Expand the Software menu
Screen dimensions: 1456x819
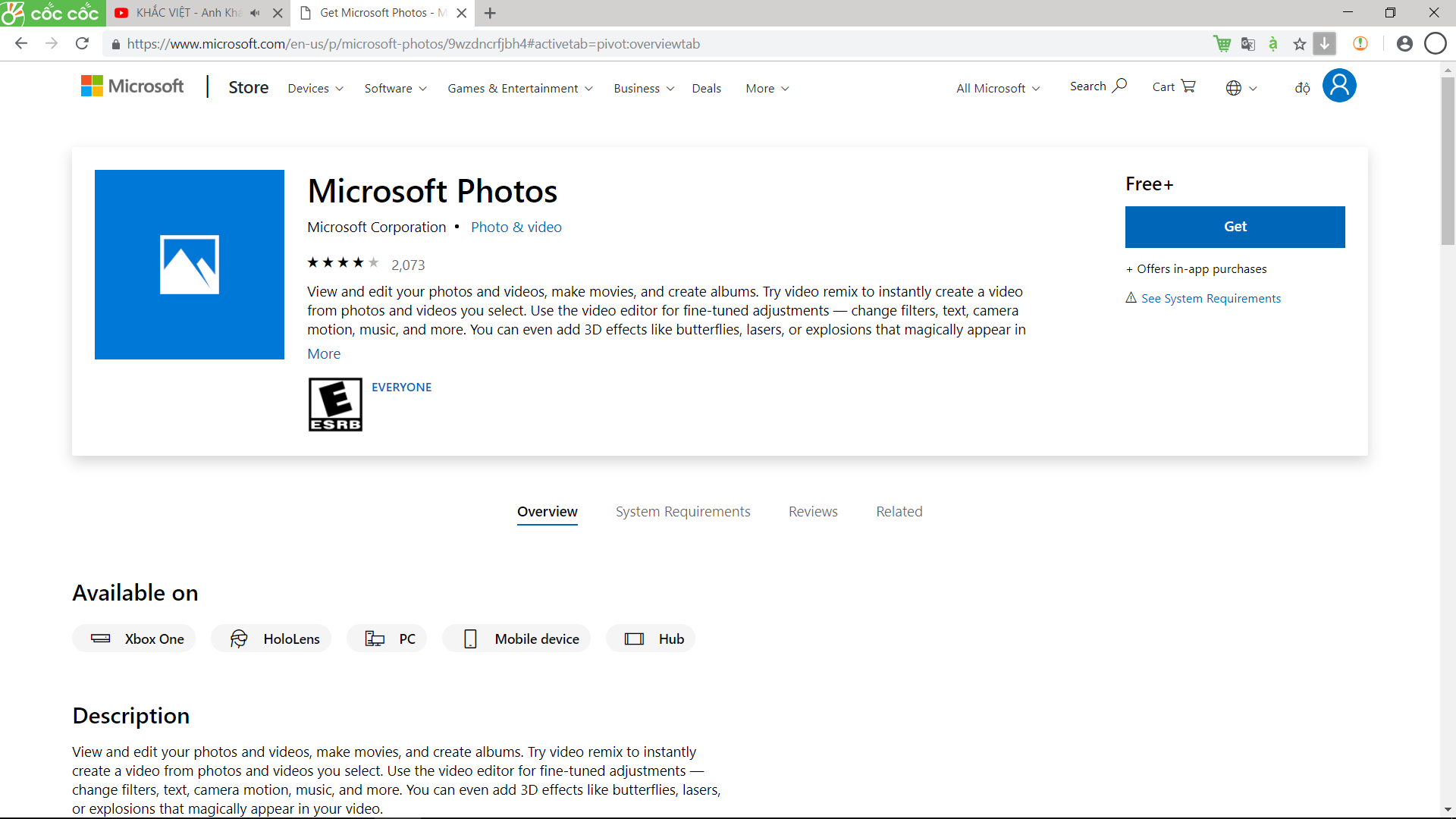(395, 89)
